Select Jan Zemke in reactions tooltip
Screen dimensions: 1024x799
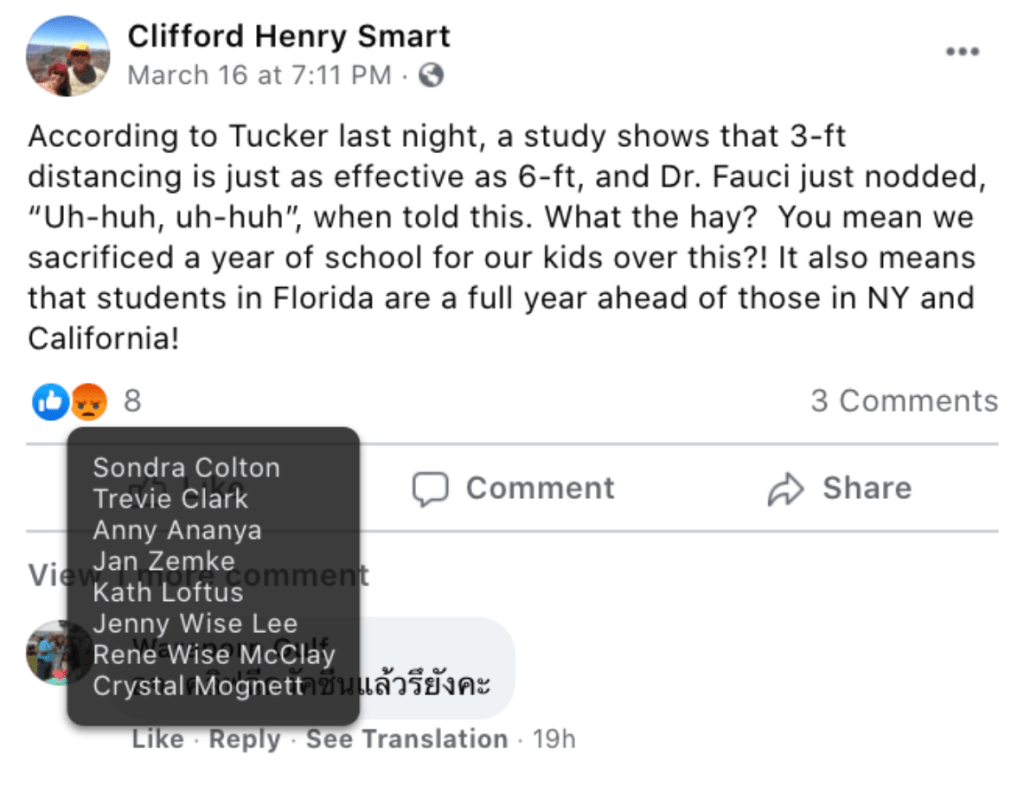[164, 561]
